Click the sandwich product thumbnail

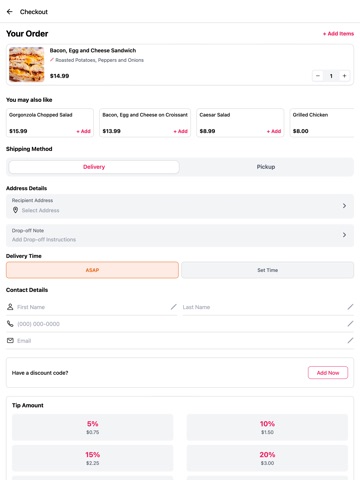click(27, 65)
